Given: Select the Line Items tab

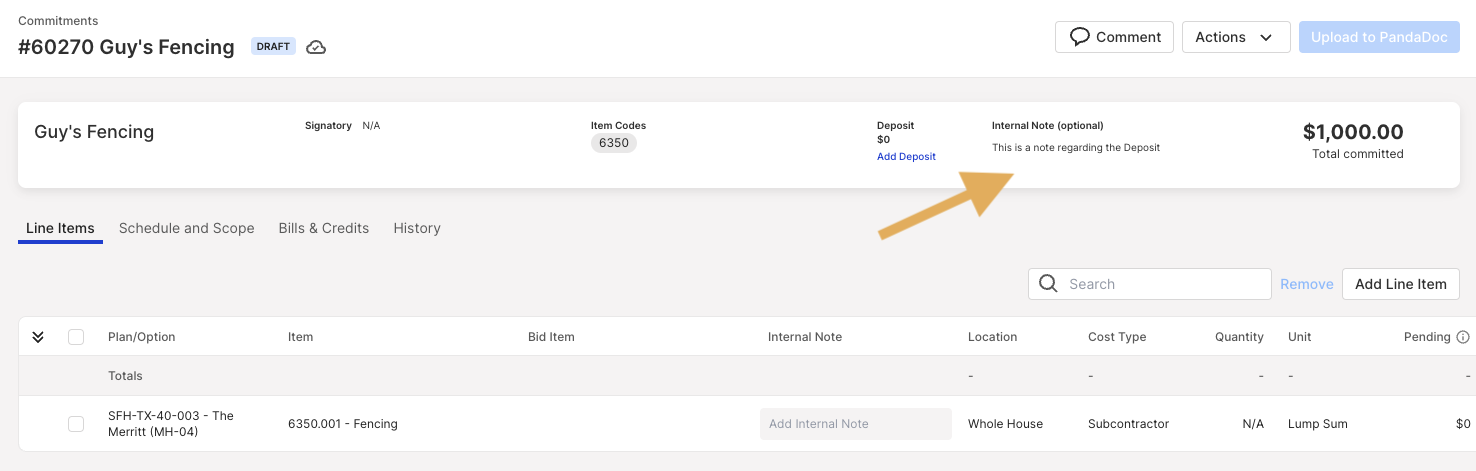Looking at the screenshot, I should 60,228.
